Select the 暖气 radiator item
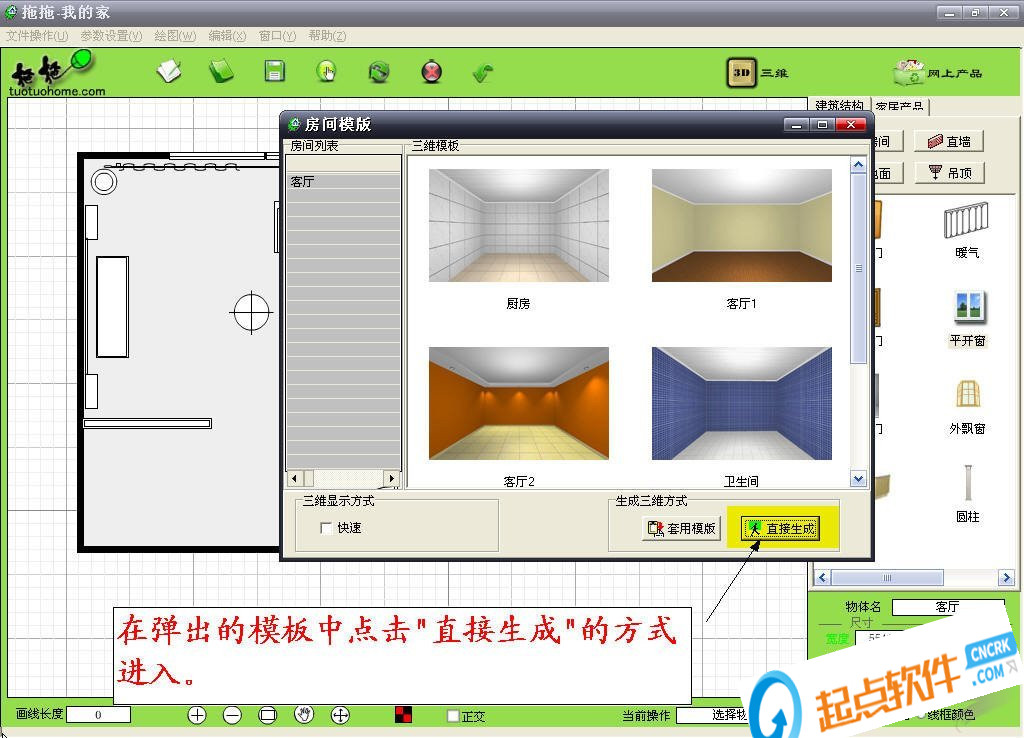This screenshot has width=1024, height=738. coord(967,230)
